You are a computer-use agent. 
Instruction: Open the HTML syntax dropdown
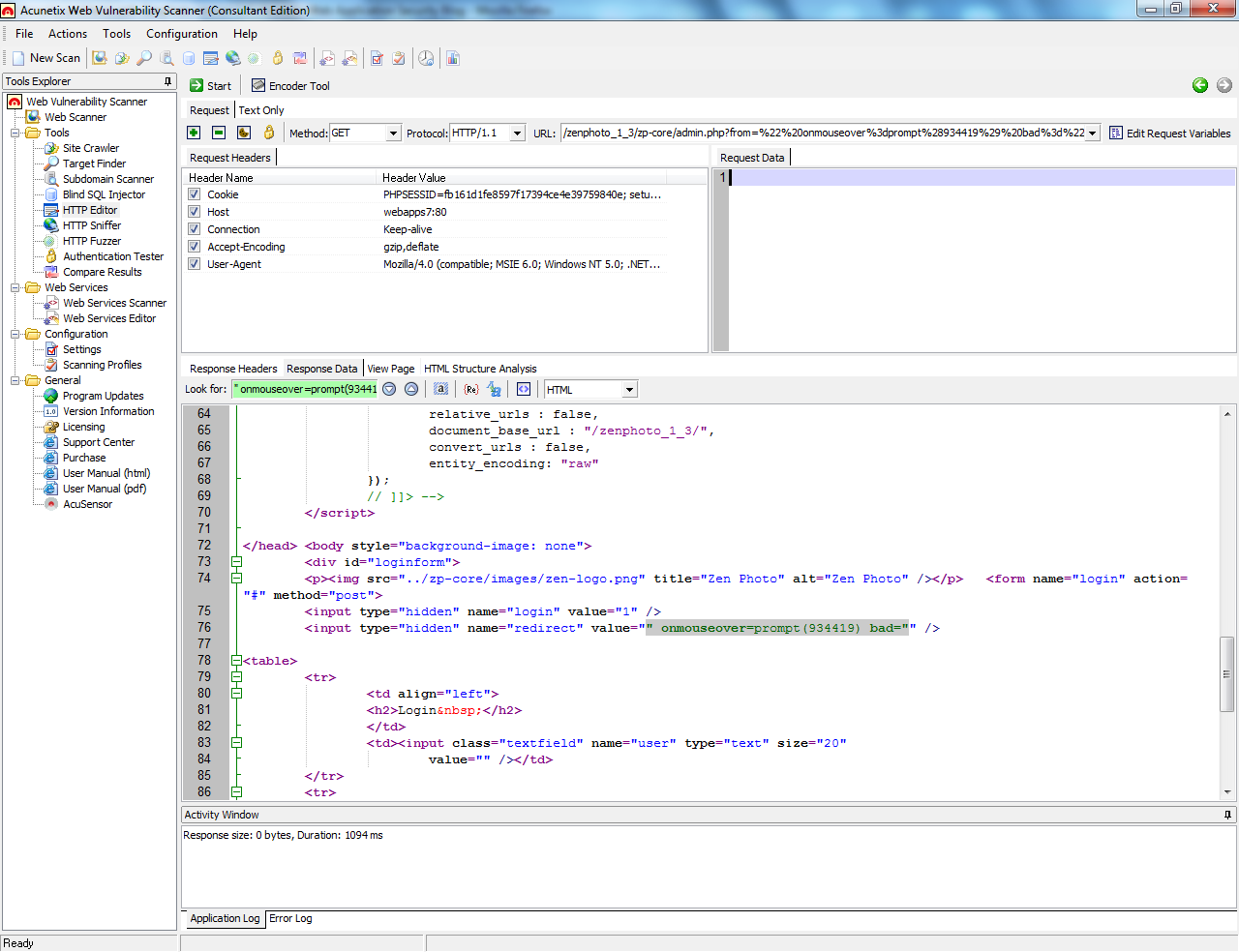(629, 390)
